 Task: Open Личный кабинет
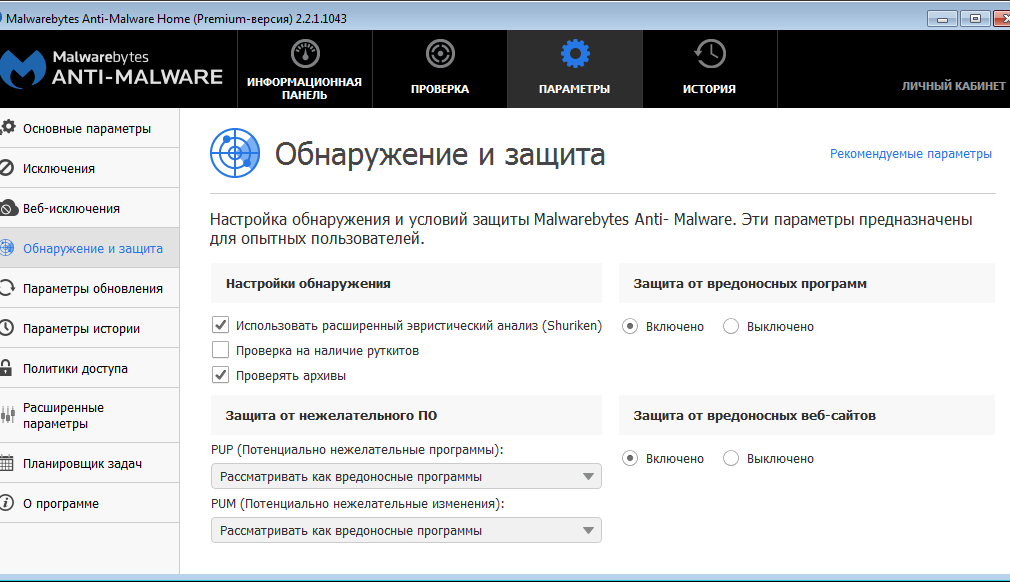[953, 86]
